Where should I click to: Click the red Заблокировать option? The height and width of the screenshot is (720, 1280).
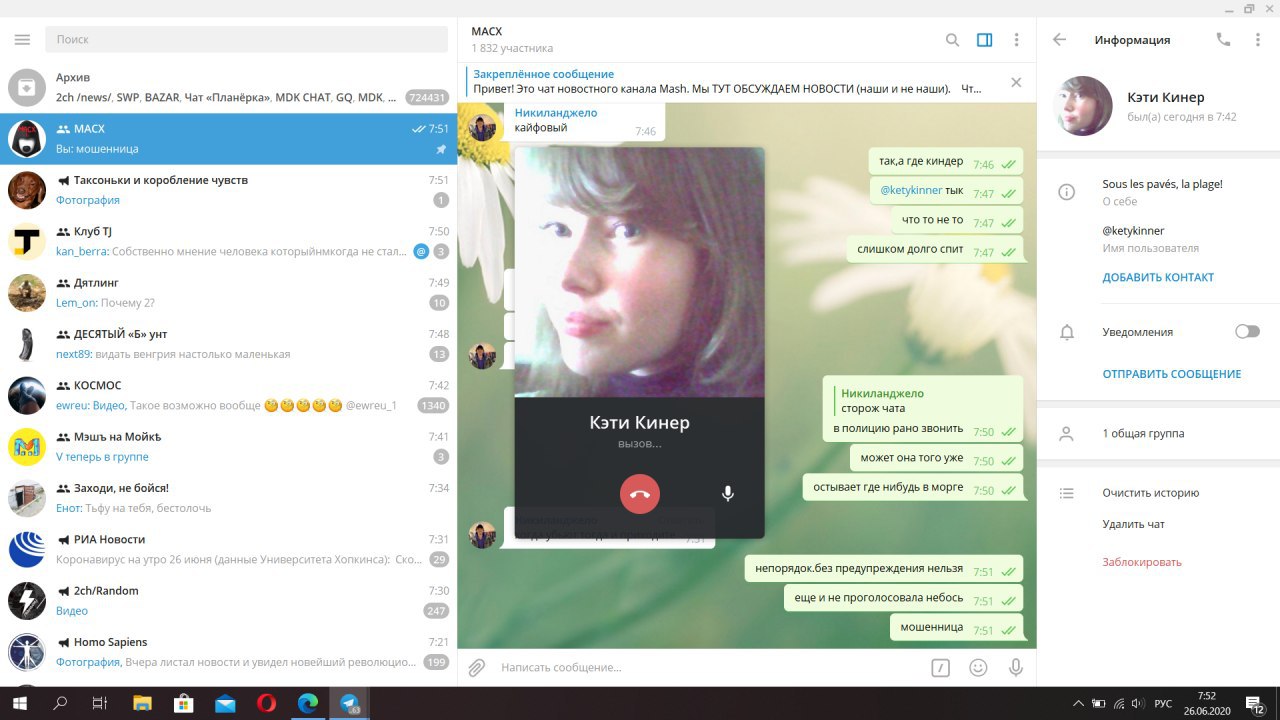1142,562
